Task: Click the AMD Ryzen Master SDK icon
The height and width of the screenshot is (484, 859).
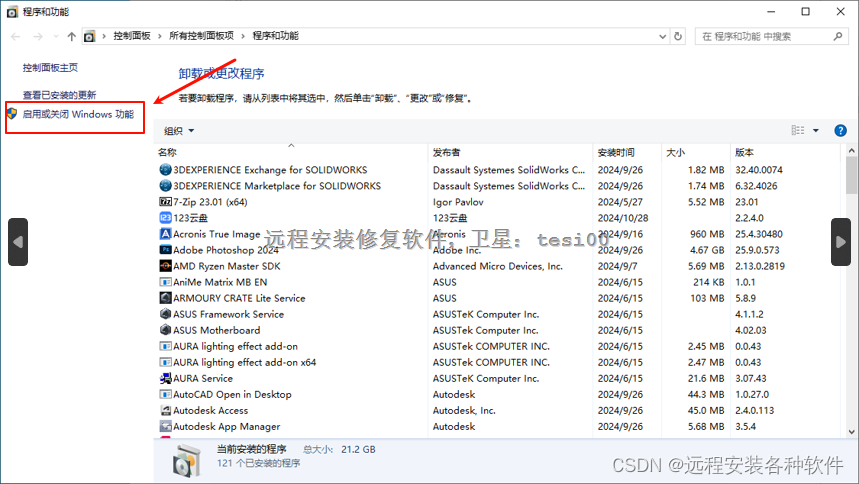Action: (x=165, y=266)
